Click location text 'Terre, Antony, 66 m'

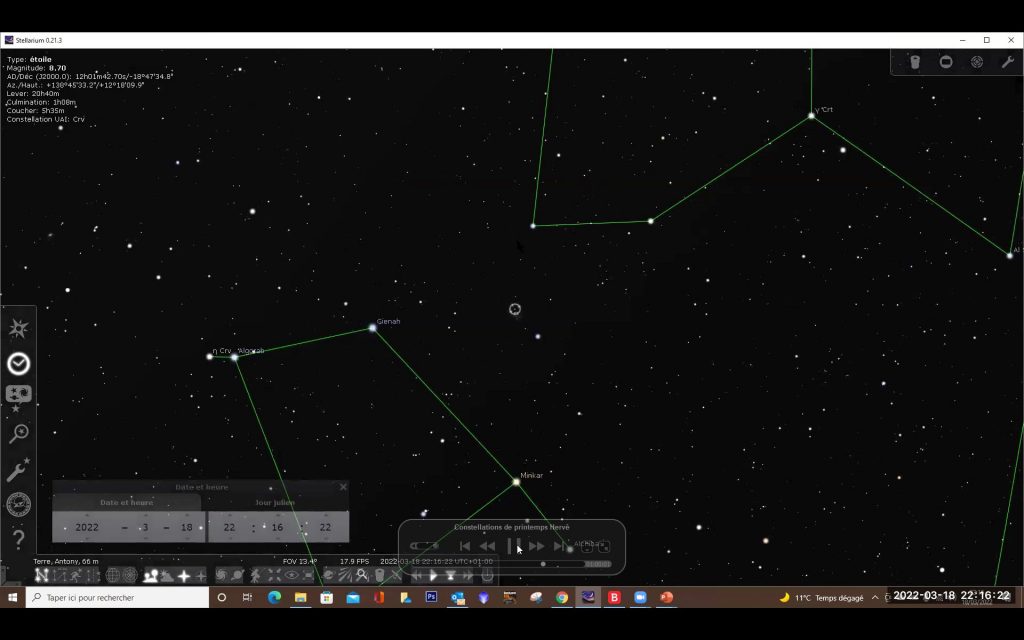(66, 561)
